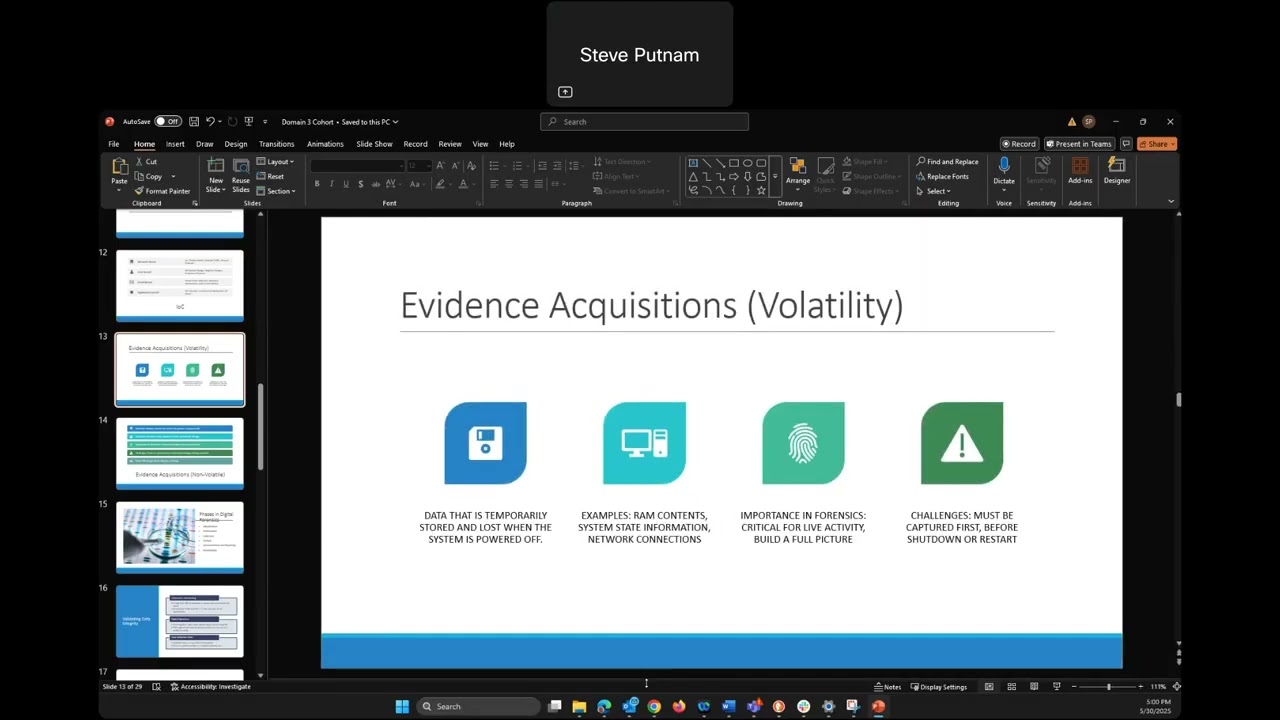Click the Paste clipboard icon
This screenshot has height=720, width=1280.
(120, 166)
